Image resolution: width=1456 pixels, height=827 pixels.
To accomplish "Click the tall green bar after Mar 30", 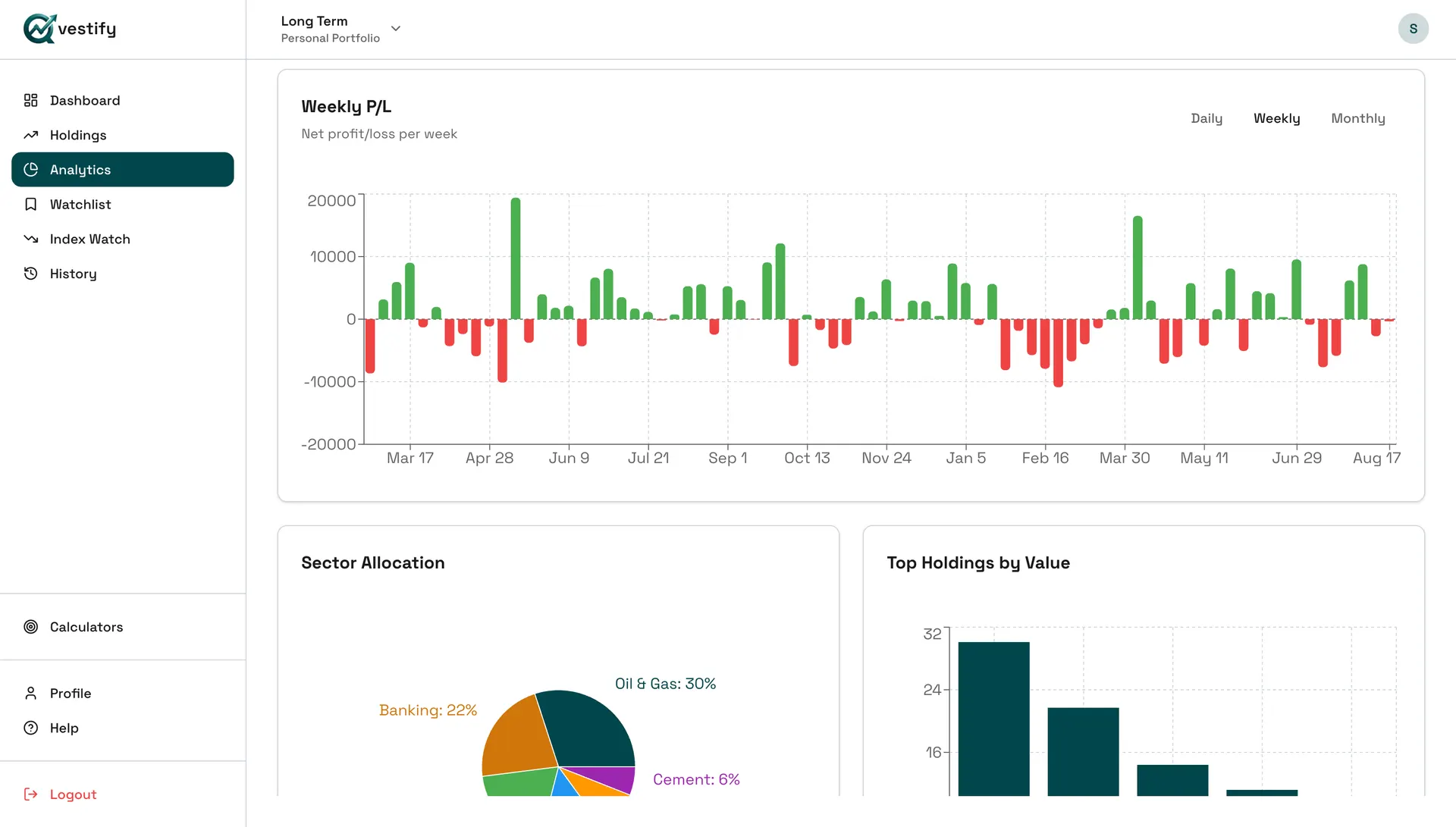I will click(x=1137, y=268).
